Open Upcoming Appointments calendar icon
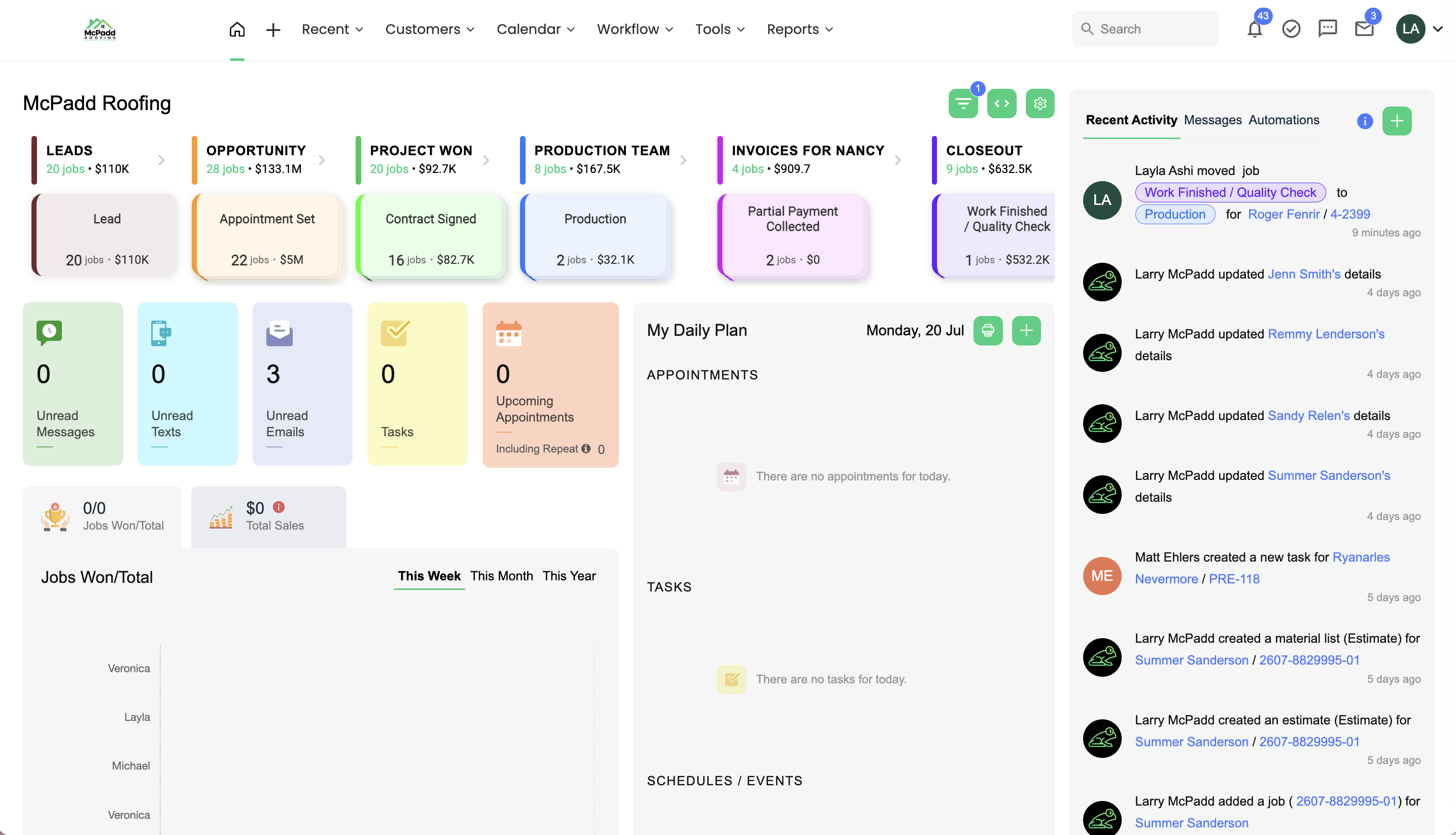1456x835 pixels. coord(509,333)
